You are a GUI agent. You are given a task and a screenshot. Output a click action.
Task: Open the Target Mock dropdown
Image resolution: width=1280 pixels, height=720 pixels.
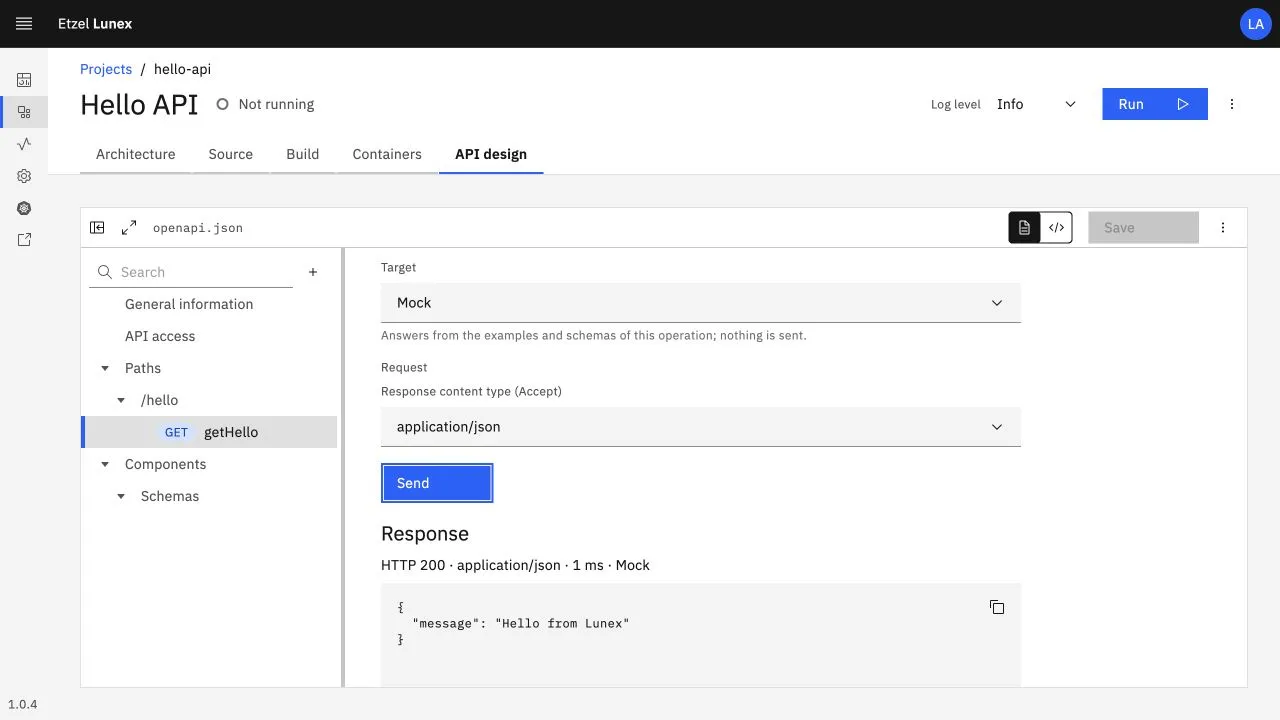click(701, 303)
